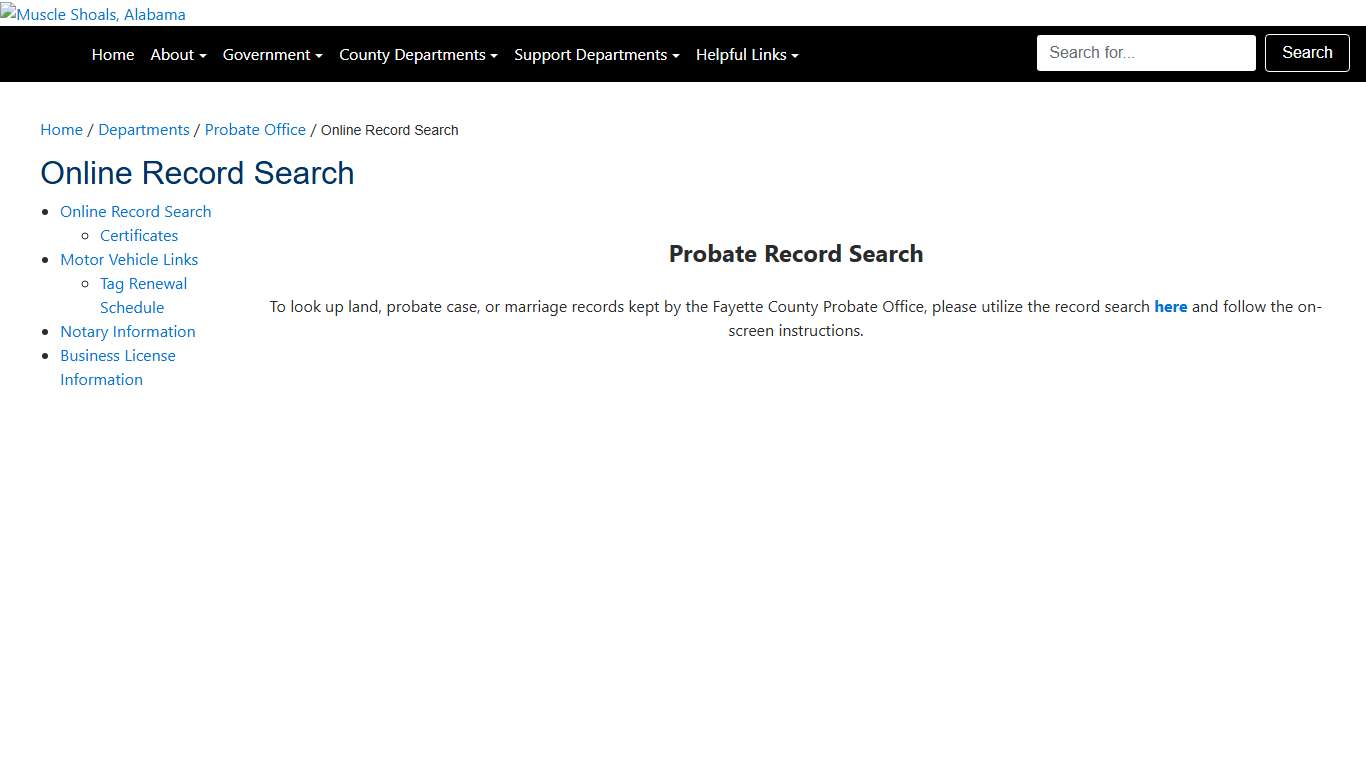Viewport: 1366px width, 768px height.
Task: Select Home in the navigation bar
Action: tap(112, 54)
